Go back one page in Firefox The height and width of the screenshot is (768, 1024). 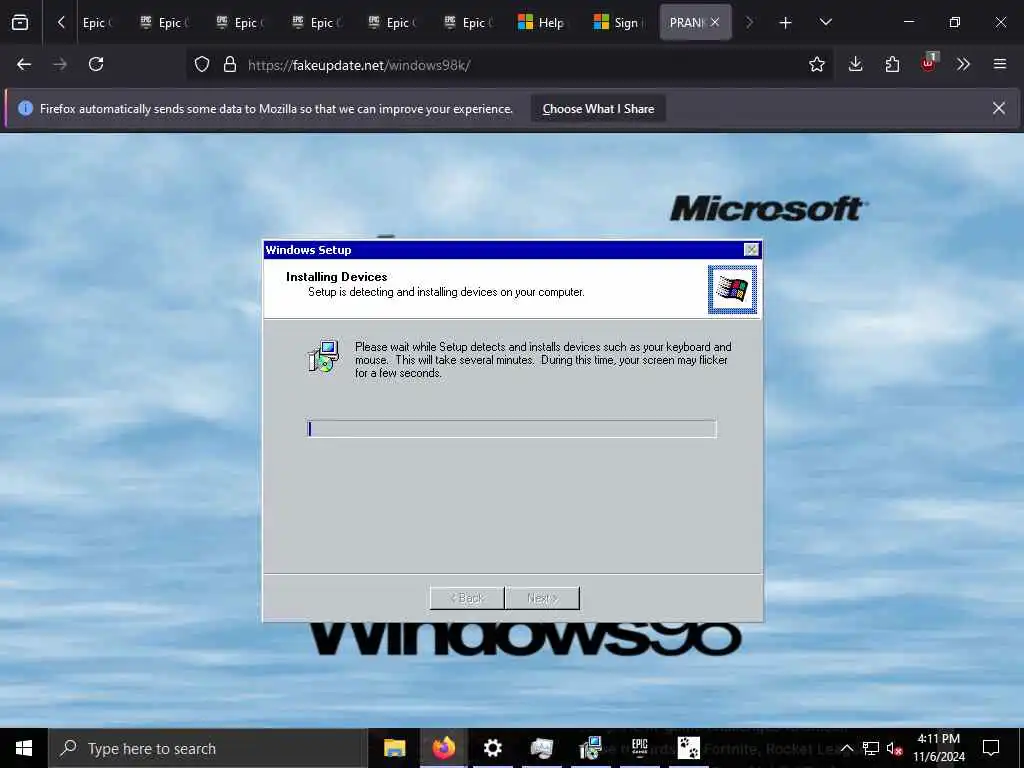[24, 64]
